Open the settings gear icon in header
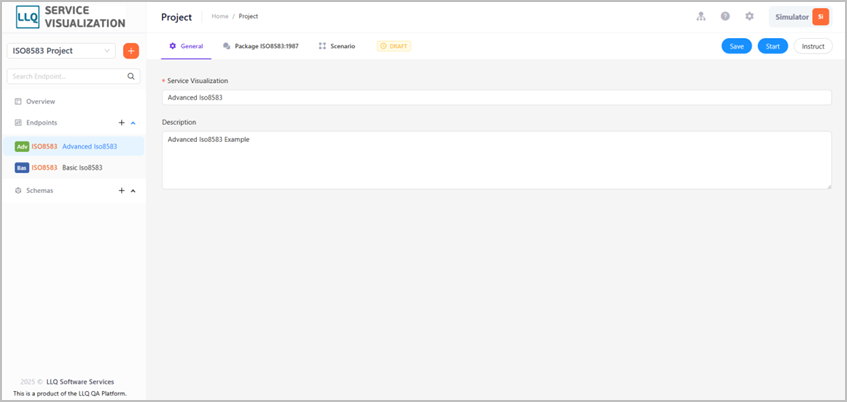Screen dimensions: 847x402 tap(749, 16)
